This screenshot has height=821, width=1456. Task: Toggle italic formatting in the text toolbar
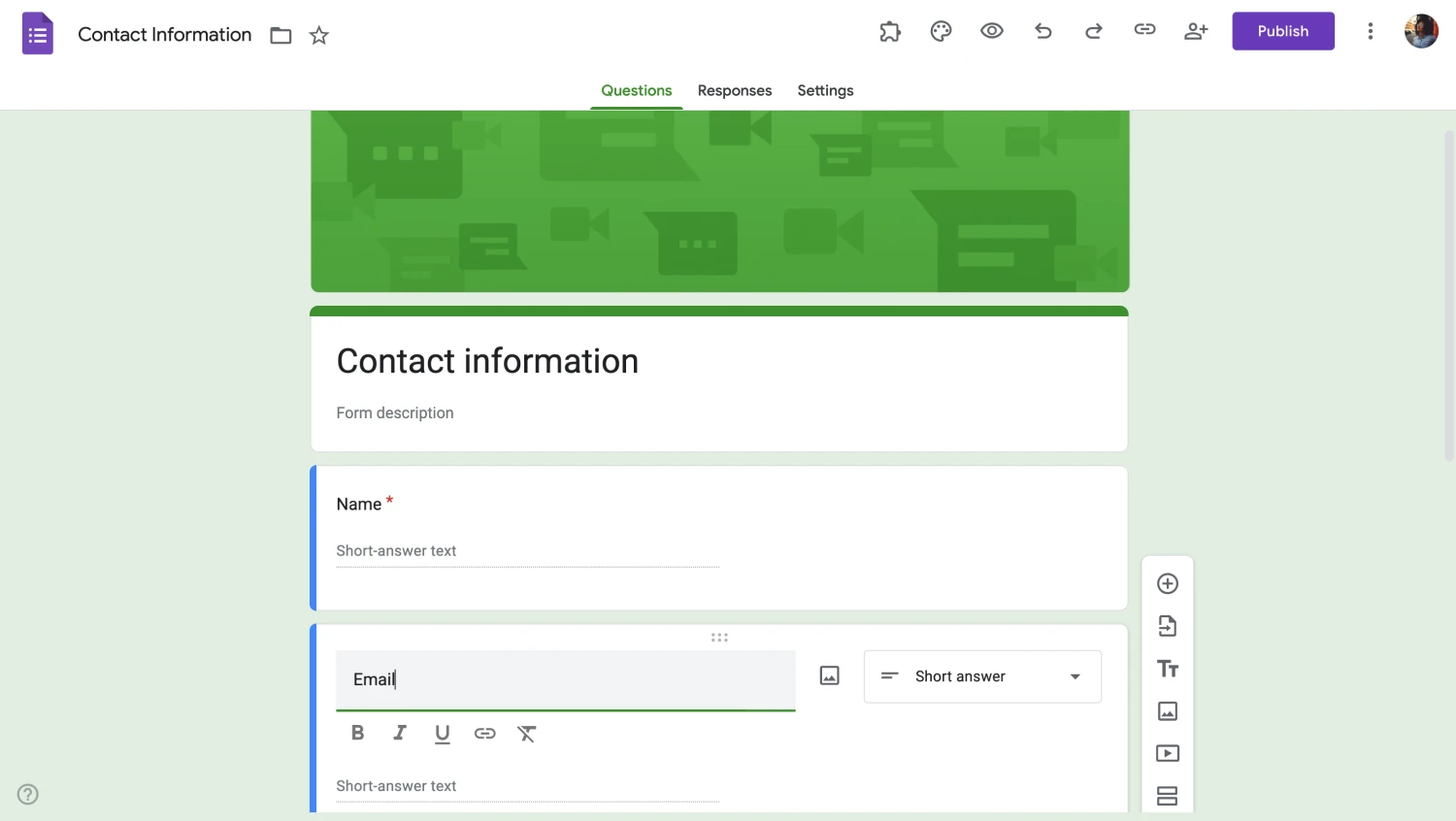click(400, 733)
